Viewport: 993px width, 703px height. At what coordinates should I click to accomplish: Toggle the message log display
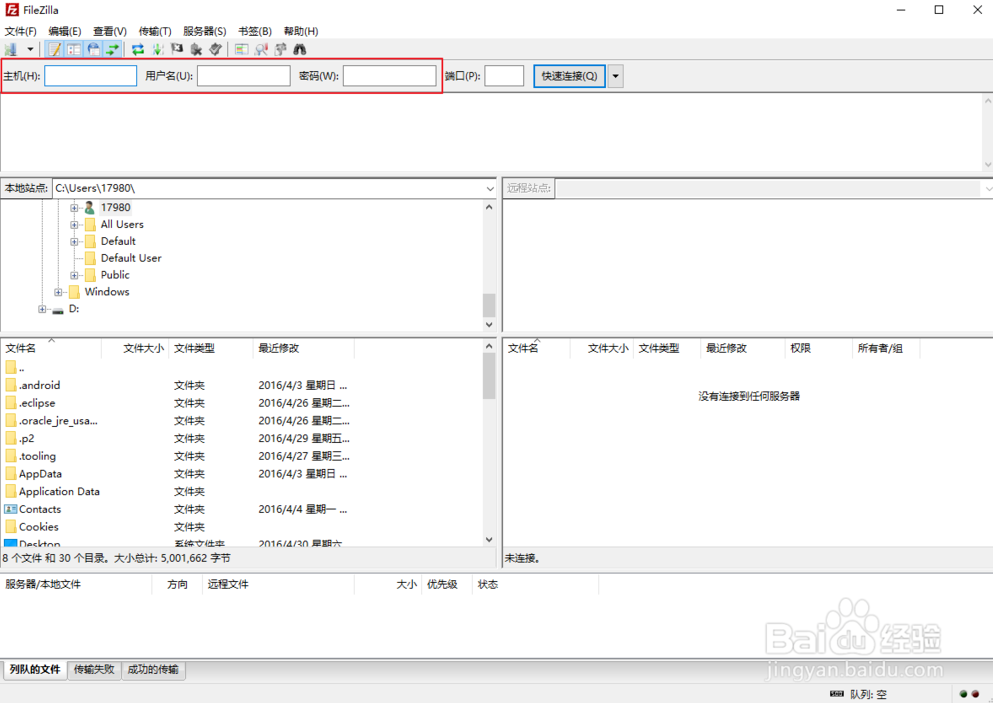point(55,49)
